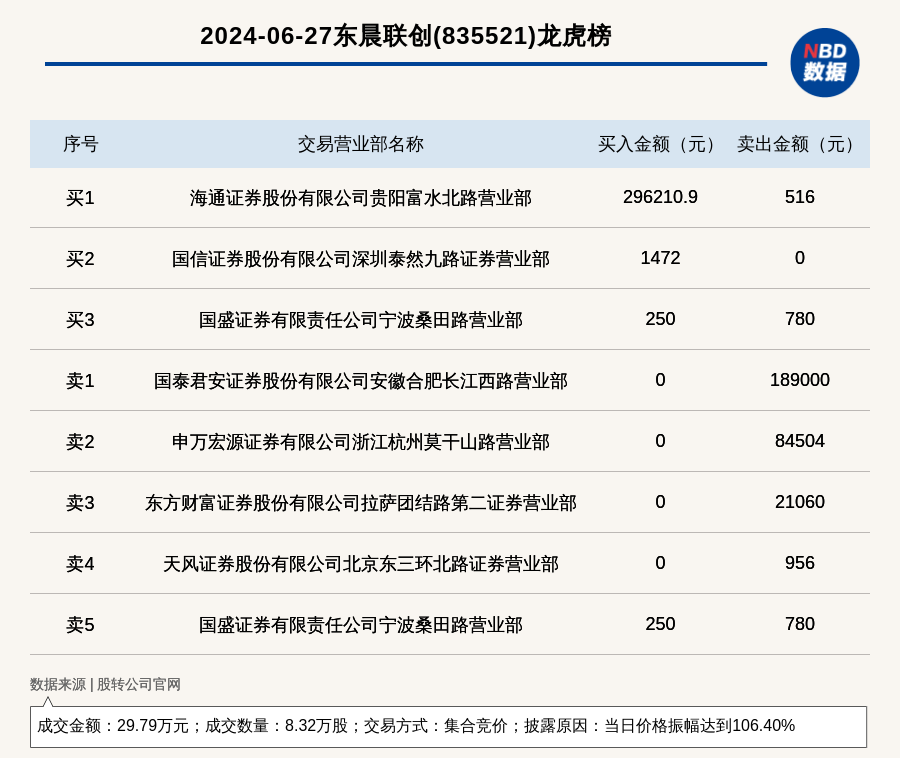Screen dimensions: 900x758
Task: Click the 交易营业部名称 column header
Action: [x=360, y=144]
